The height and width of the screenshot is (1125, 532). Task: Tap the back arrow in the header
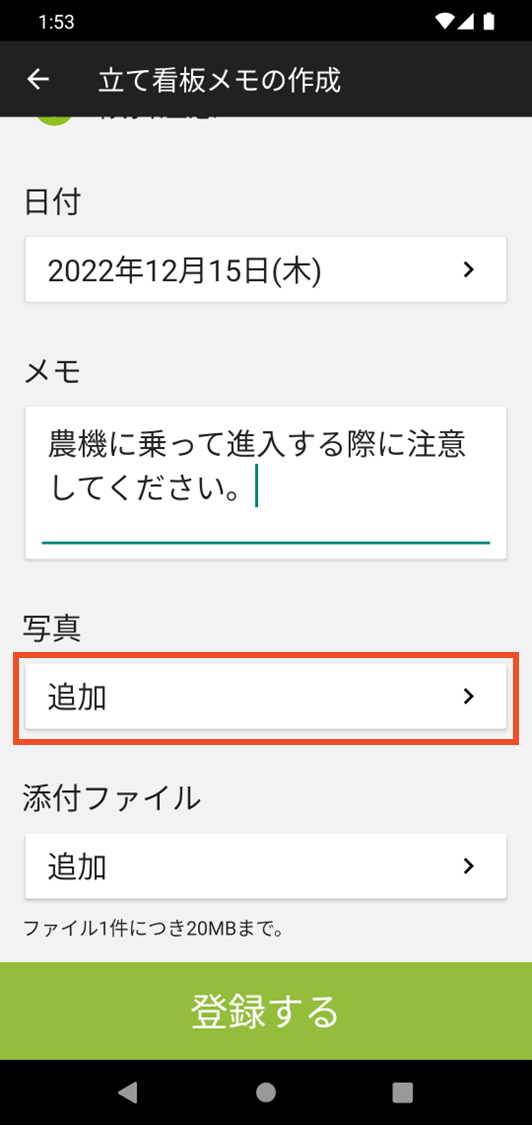tap(37, 80)
